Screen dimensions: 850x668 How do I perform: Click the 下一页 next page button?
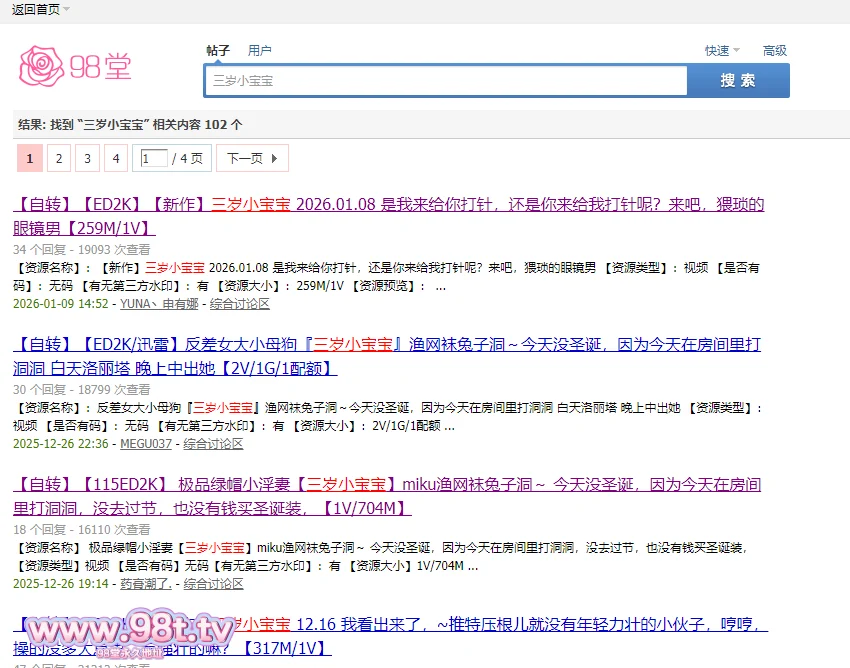point(252,158)
